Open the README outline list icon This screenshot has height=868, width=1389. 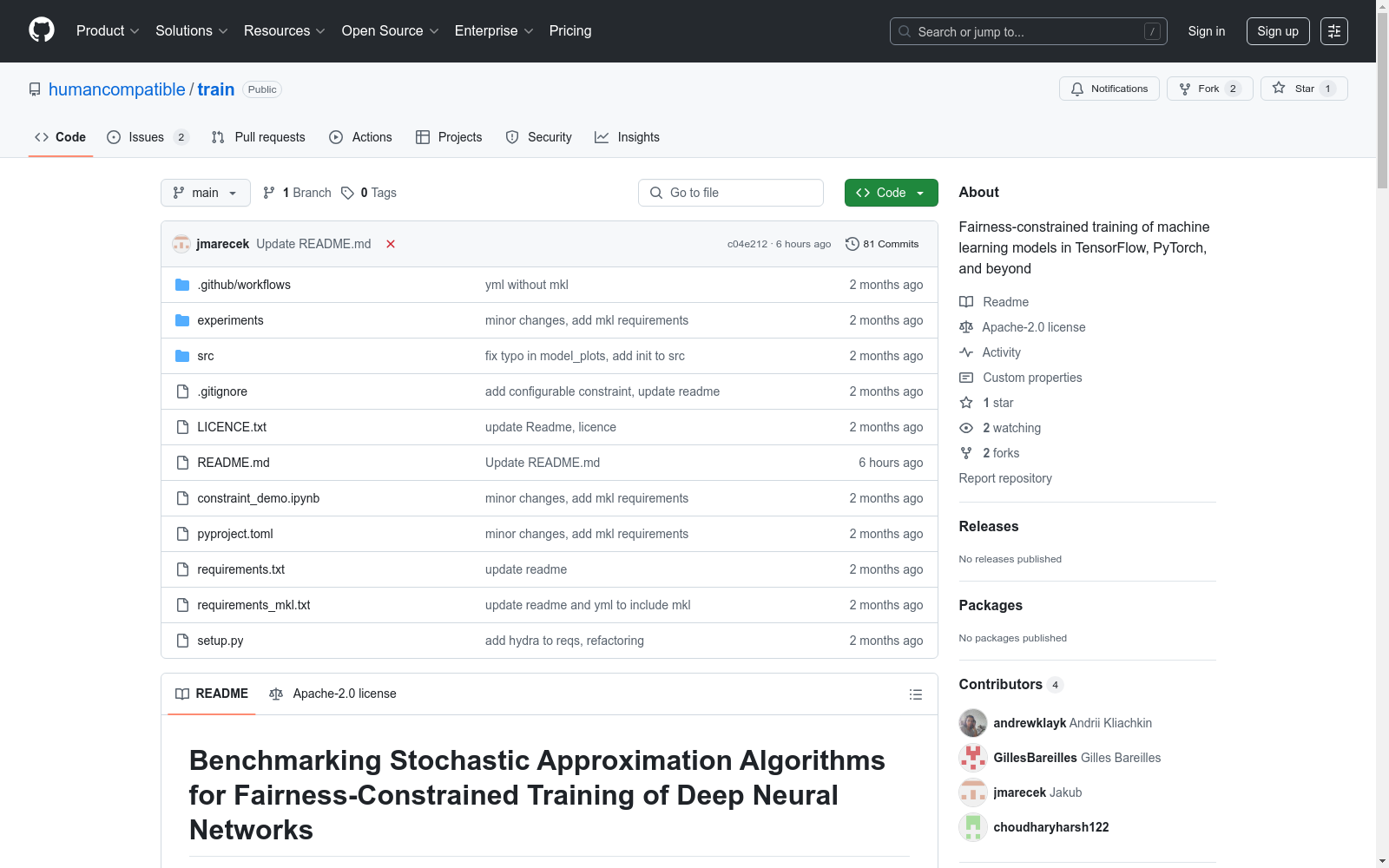tap(915, 694)
